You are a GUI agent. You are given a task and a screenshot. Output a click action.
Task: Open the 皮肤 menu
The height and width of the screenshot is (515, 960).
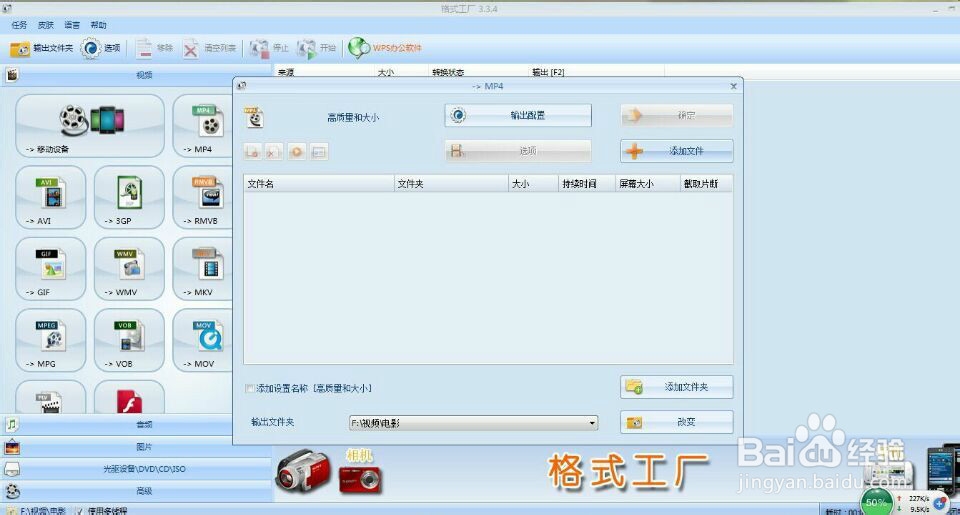(x=46, y=25)
